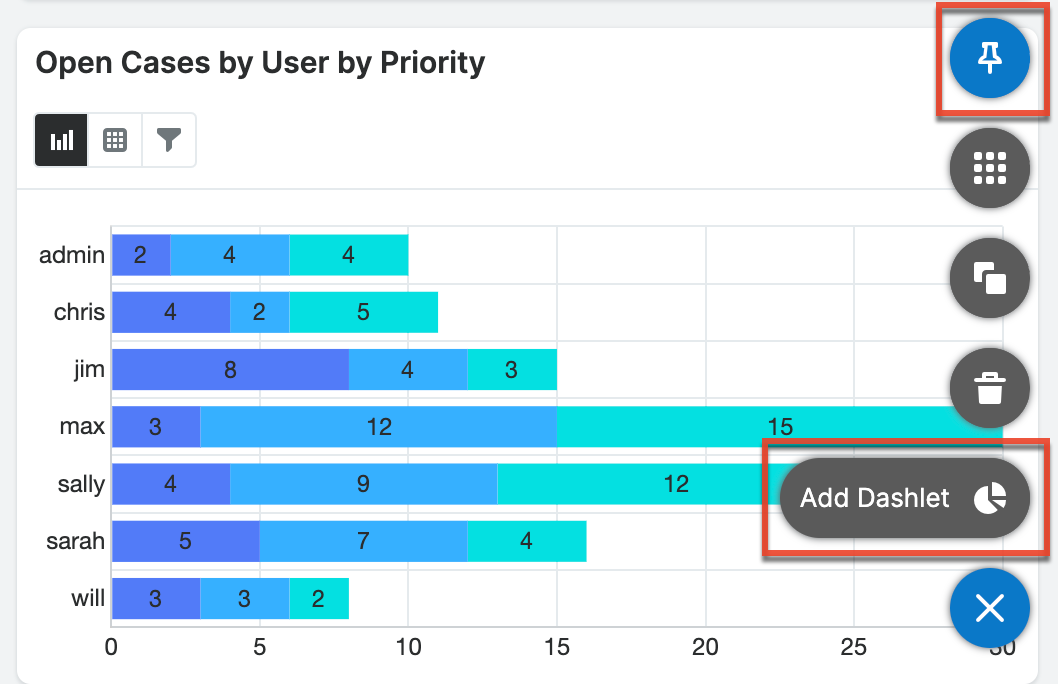
Task: Select sally's bar segment showing 9
Action: [x=363, y=484]
